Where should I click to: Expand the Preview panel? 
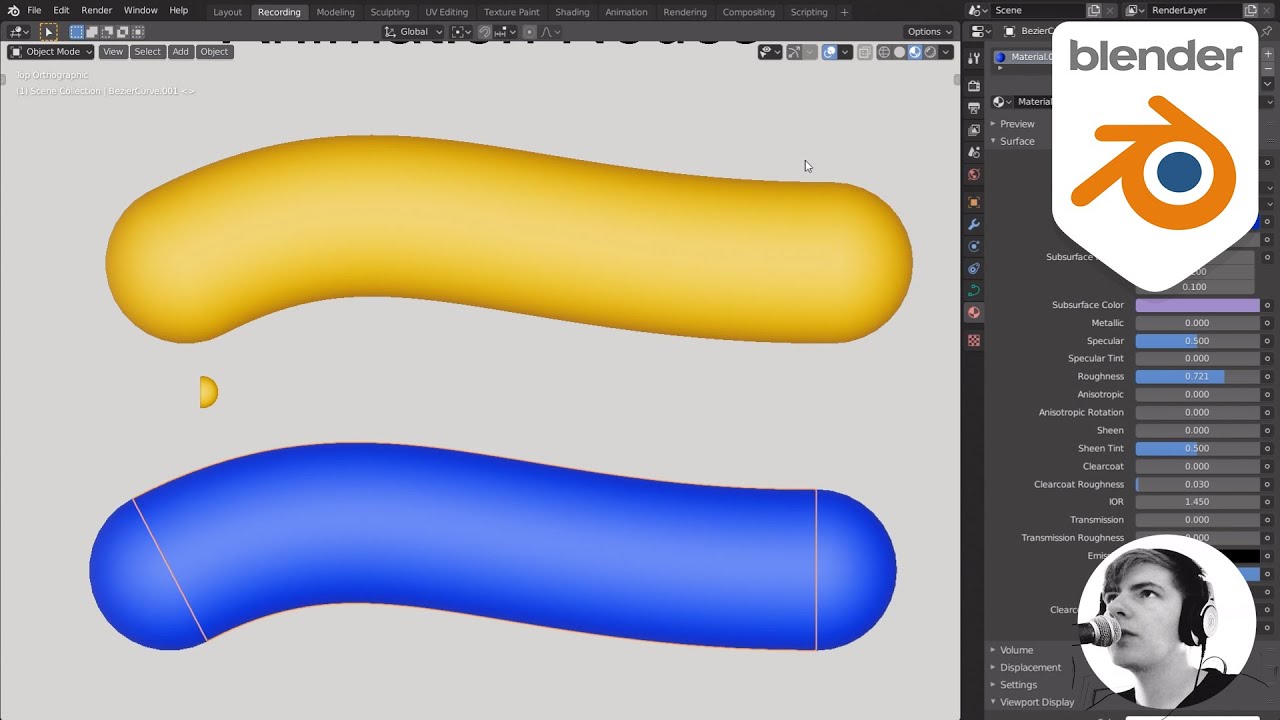tap(1017, 124)
